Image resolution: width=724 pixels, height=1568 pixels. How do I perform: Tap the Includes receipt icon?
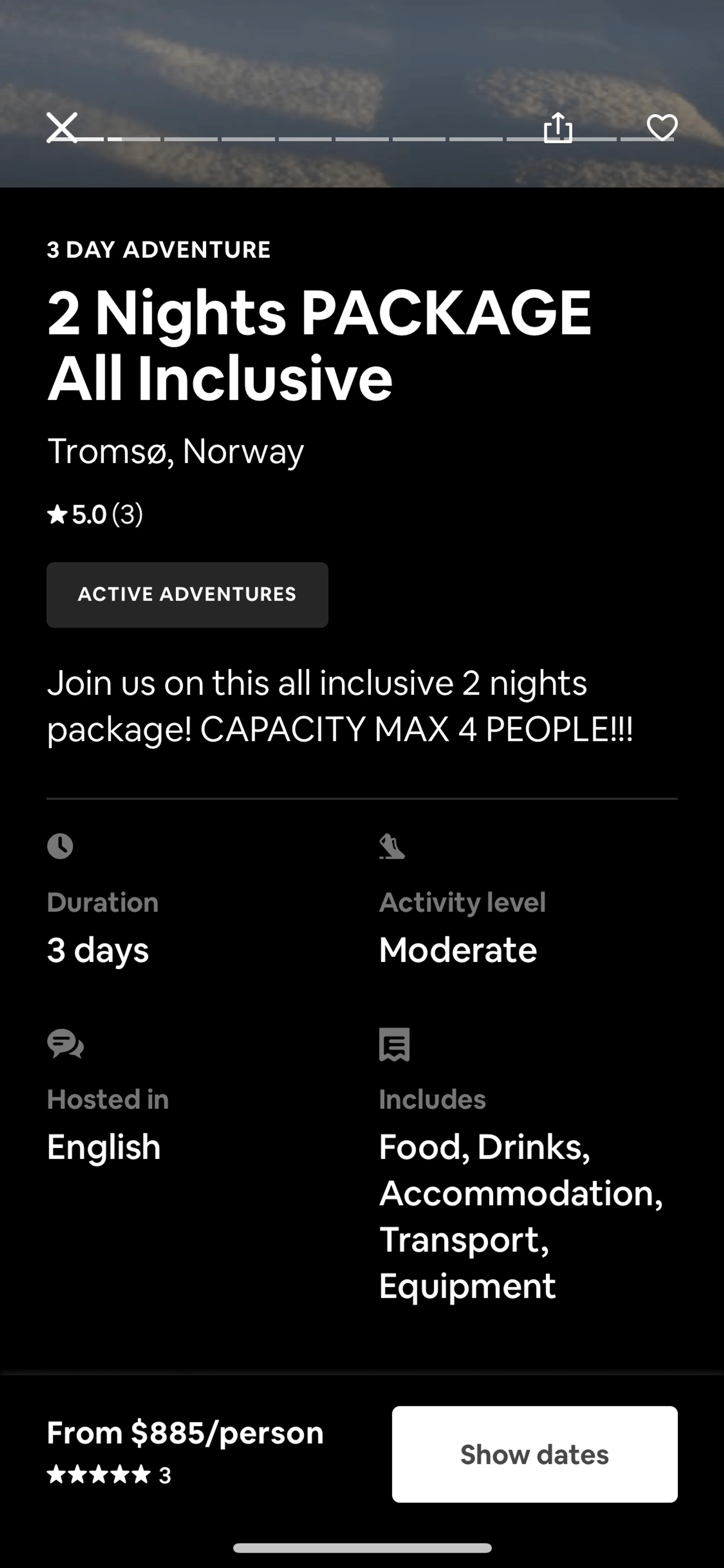pos(394,1044)
